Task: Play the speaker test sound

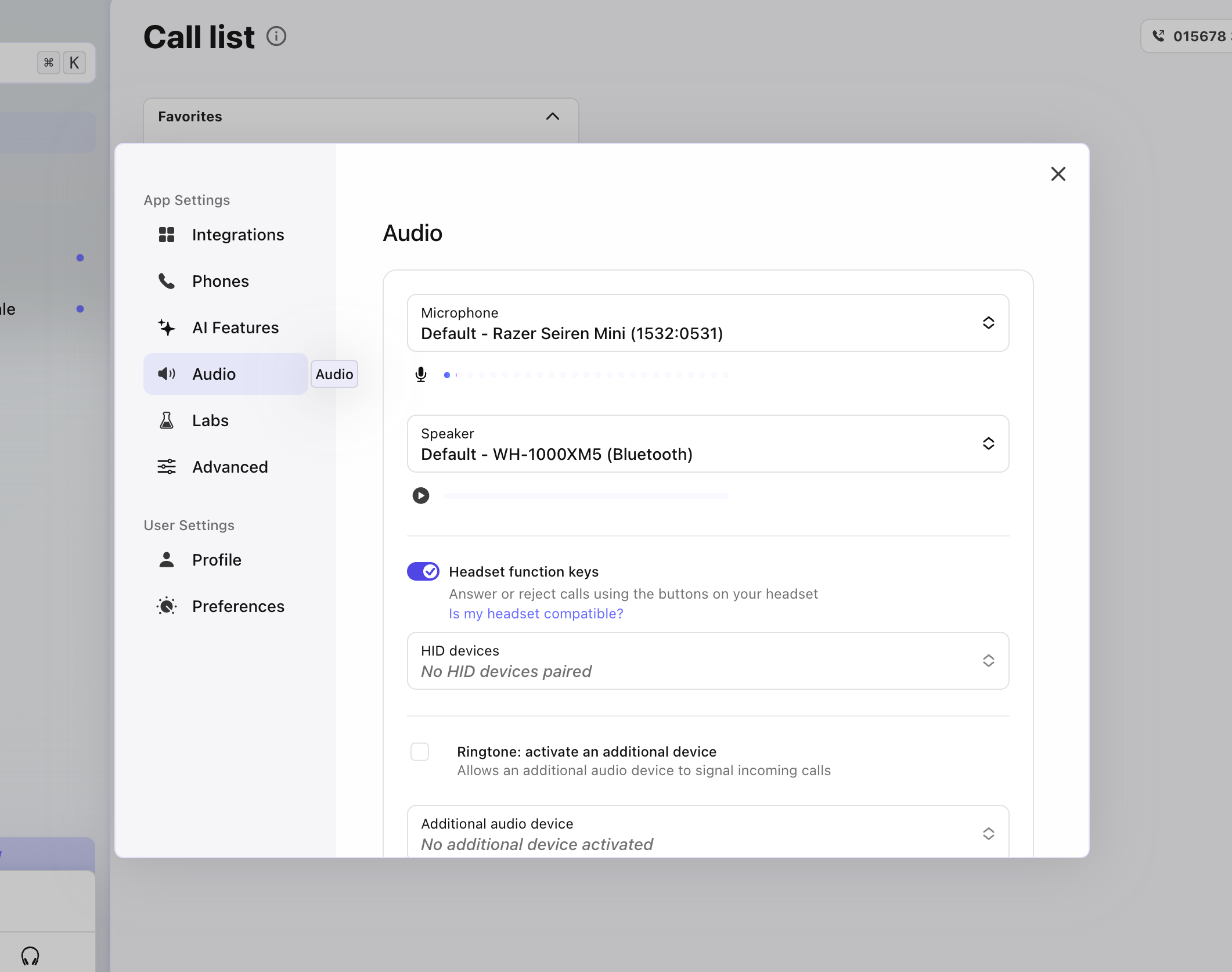Action: pyautogui.click(x=421, y=495)
